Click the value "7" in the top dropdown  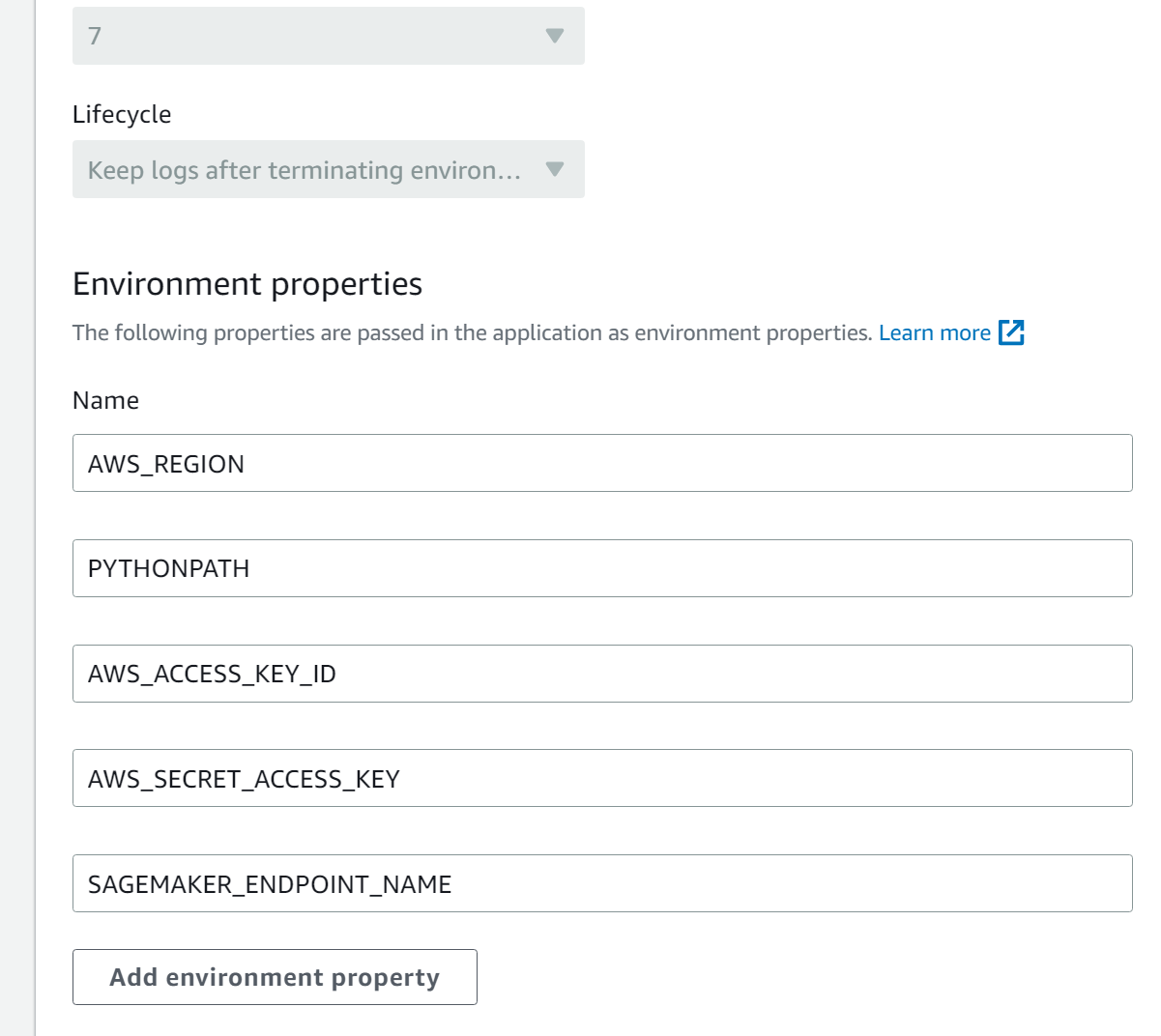coord(95,36)
